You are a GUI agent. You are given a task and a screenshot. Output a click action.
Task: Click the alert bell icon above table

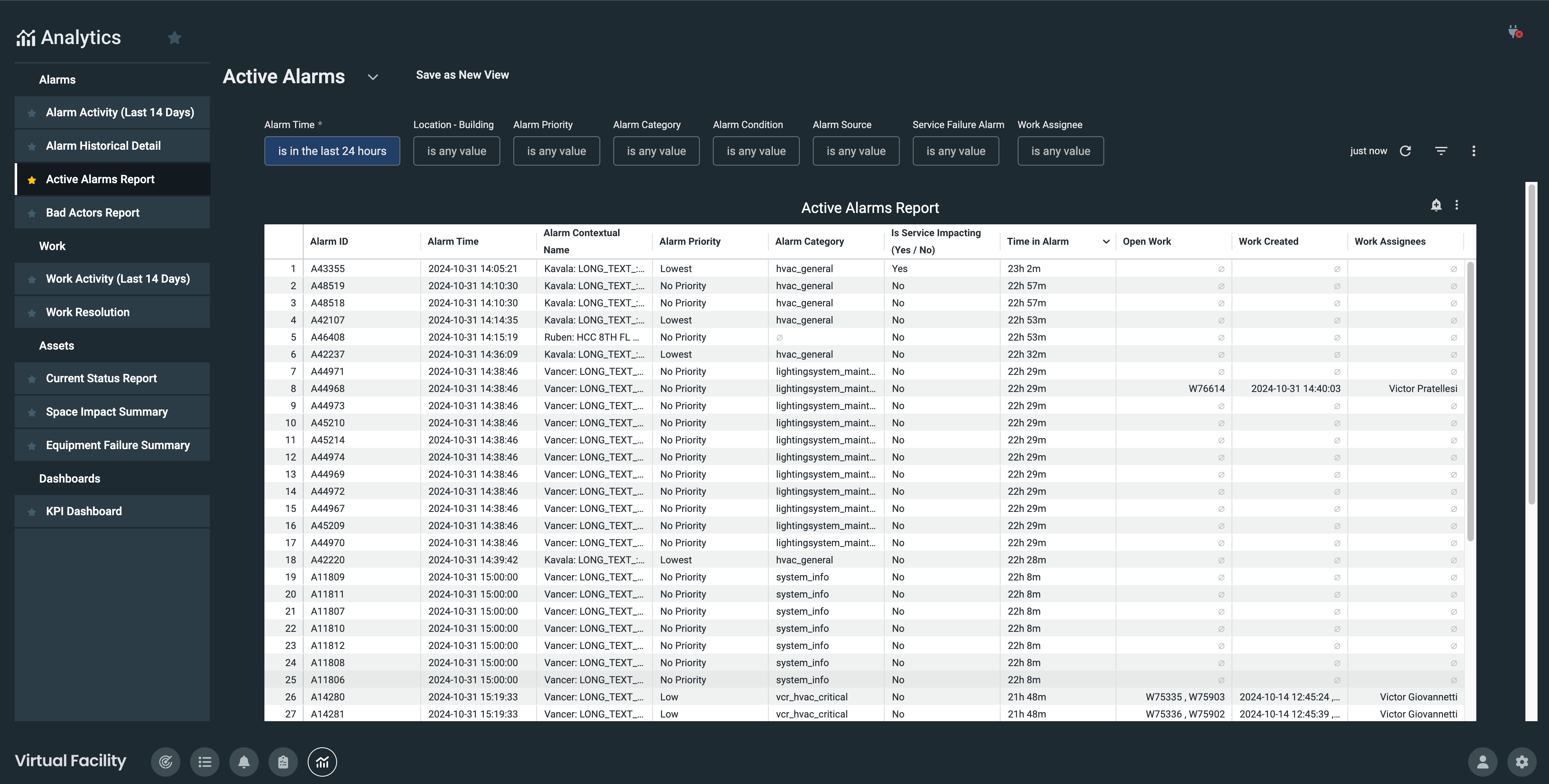tap(1436, 205)
